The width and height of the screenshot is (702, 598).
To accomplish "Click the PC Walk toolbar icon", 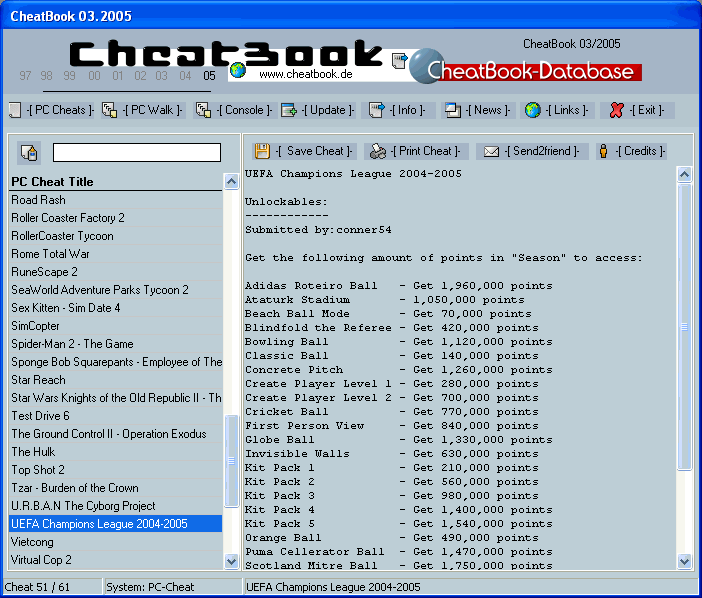I will 110,110.
